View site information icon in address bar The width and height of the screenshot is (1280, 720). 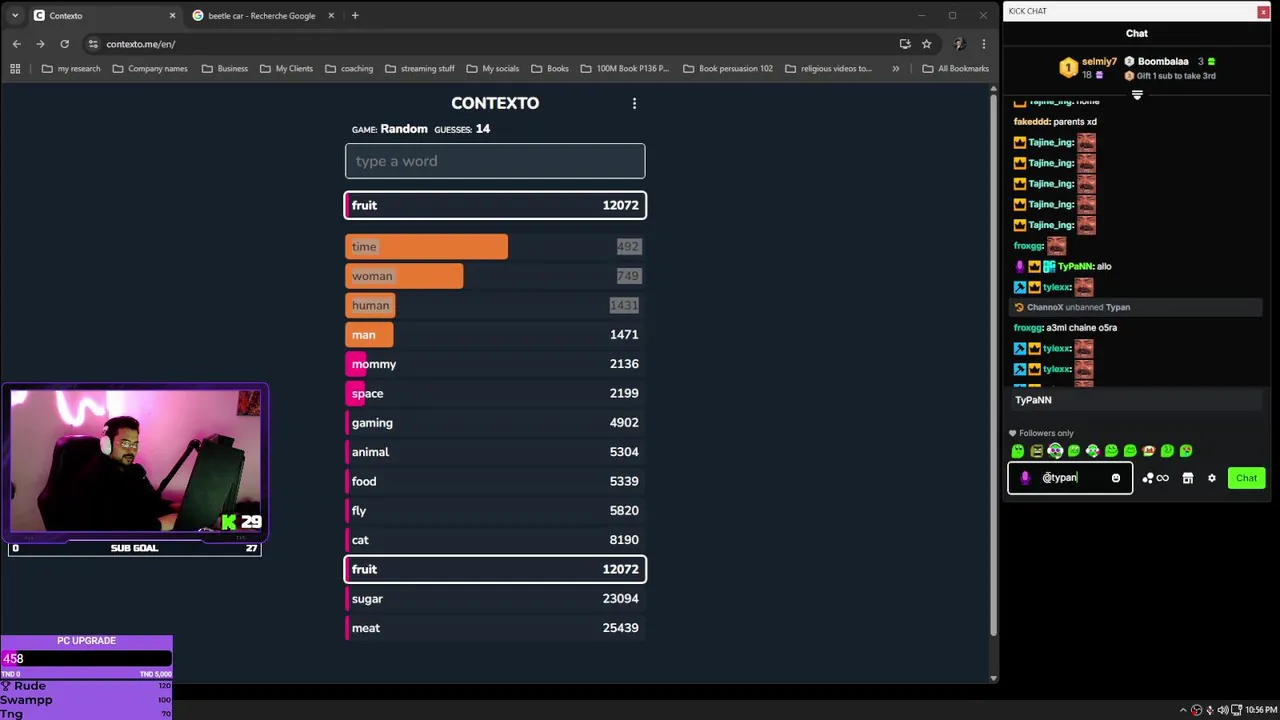point(93,44)
